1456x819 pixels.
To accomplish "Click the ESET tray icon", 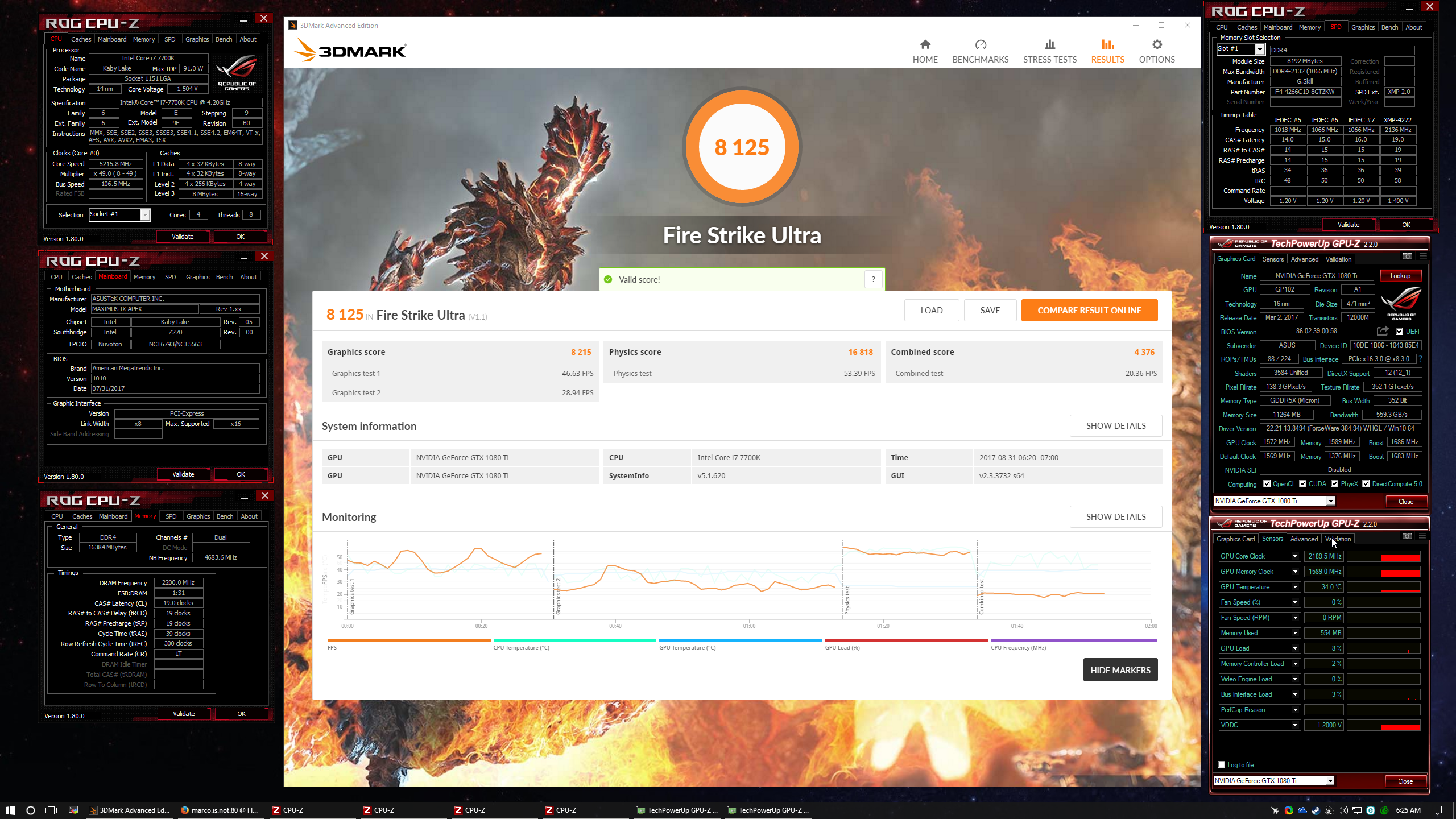I will pyautogui.click(x=1370, y=810).
